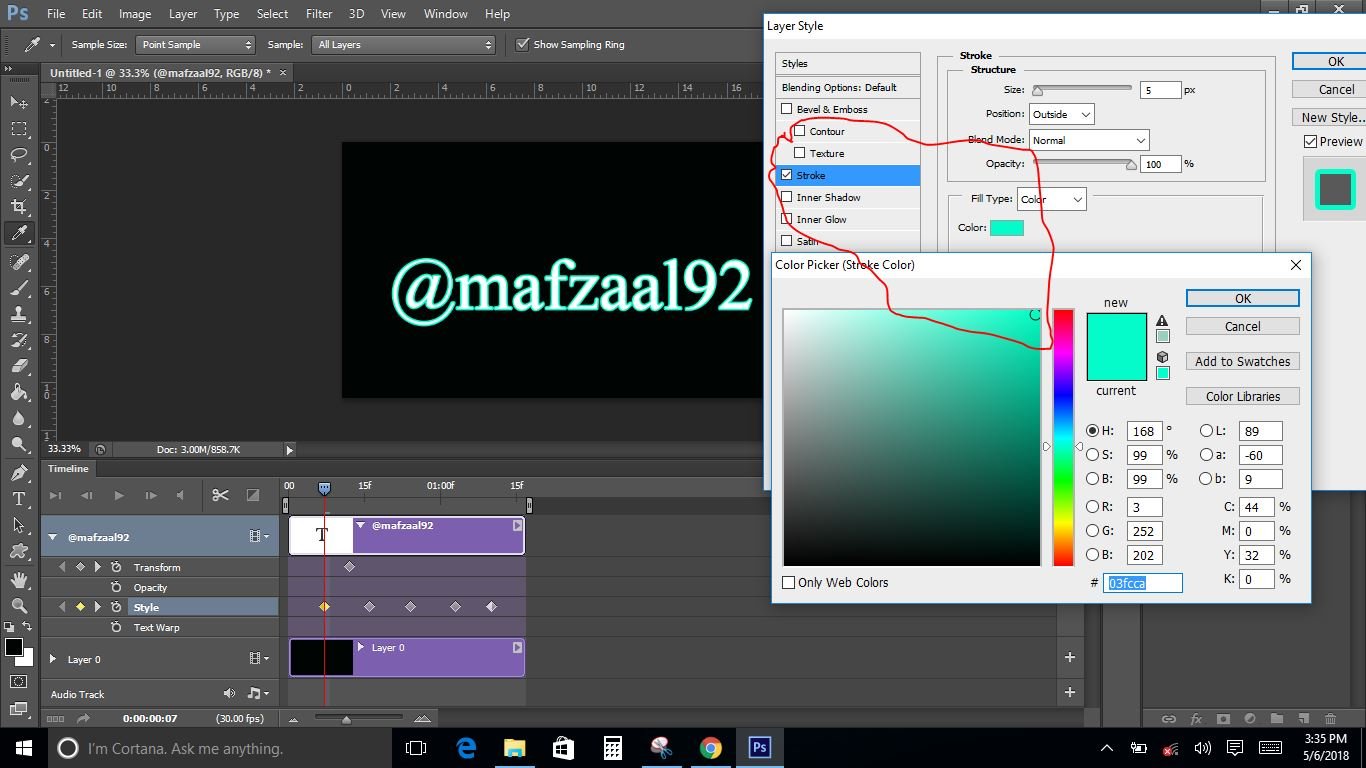The image size is (1366, 768).
Task: Go to first frame of timeline
Action: coord(55,495)
